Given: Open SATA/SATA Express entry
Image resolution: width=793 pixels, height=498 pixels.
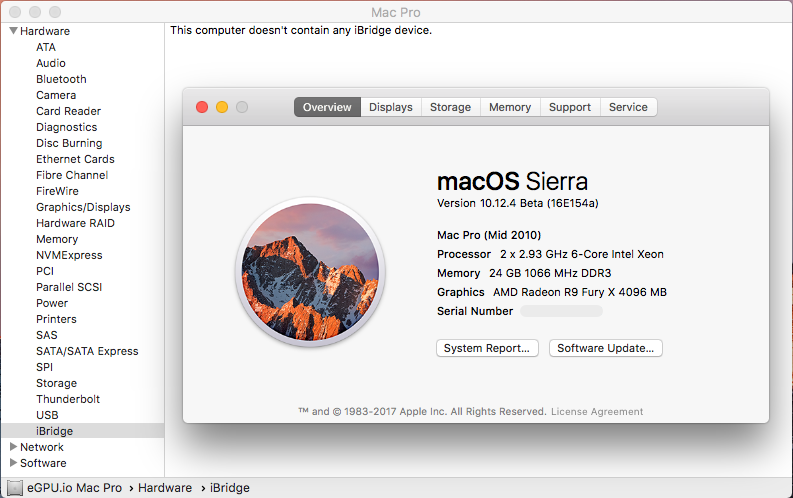Looking at the screenshot, I should 87,351.
